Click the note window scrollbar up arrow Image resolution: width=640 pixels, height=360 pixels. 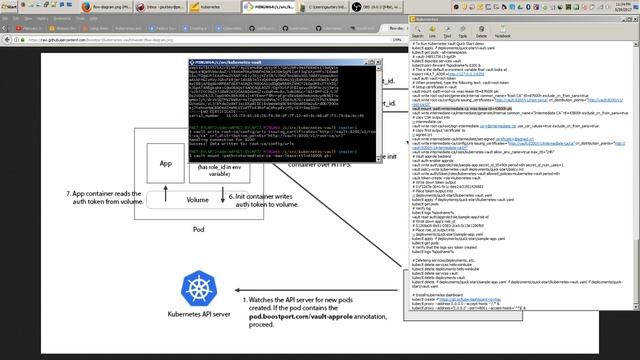(636, 44)
